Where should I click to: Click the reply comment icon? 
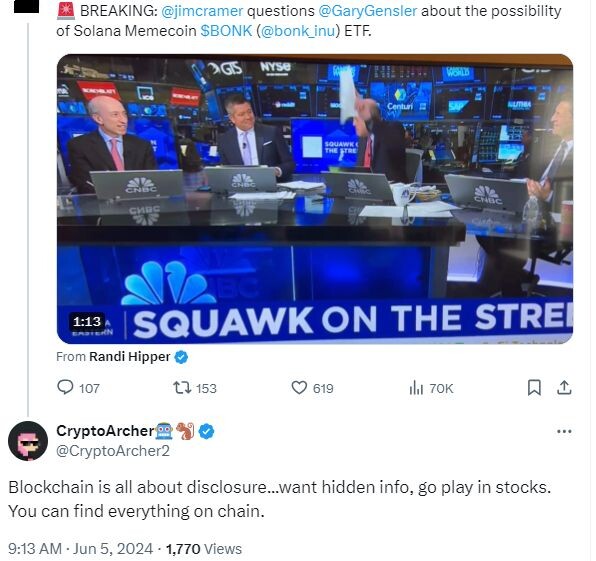65,387
